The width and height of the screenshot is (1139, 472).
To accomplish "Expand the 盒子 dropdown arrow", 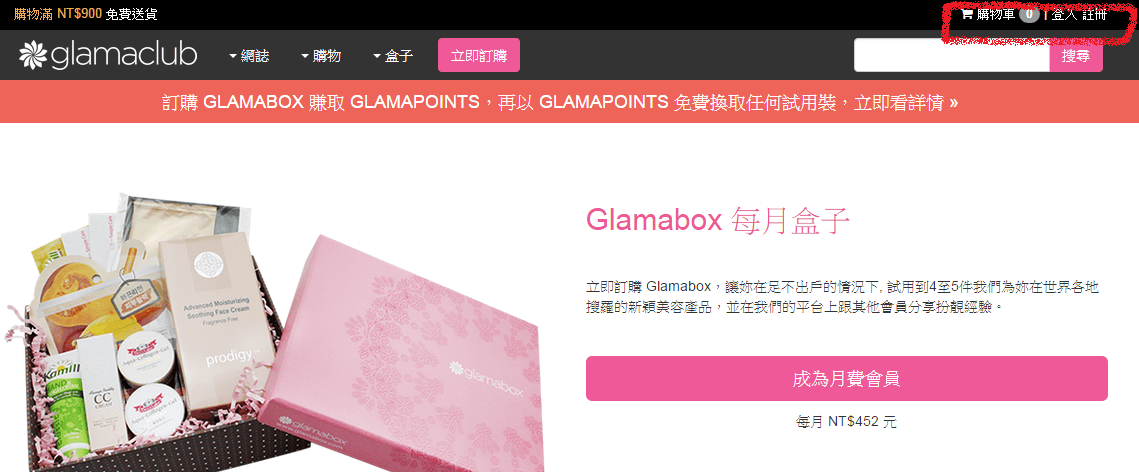I will pos(377,56).
